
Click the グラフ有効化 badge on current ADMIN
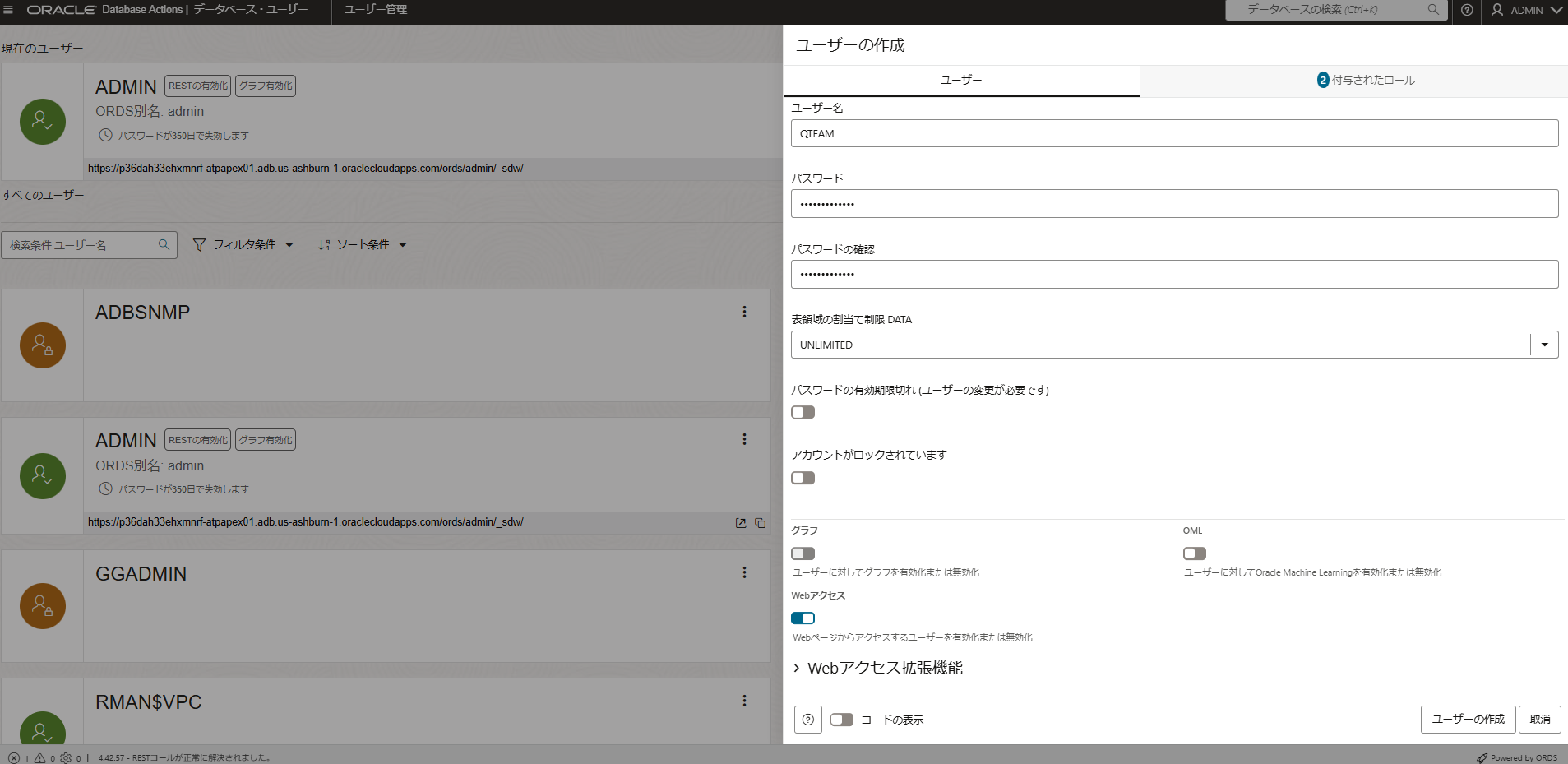click(266, 86)
